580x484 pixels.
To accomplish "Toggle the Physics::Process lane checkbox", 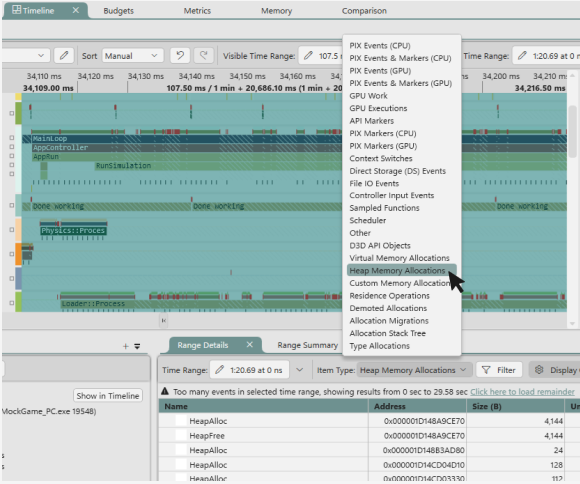I will click(12, 230).
